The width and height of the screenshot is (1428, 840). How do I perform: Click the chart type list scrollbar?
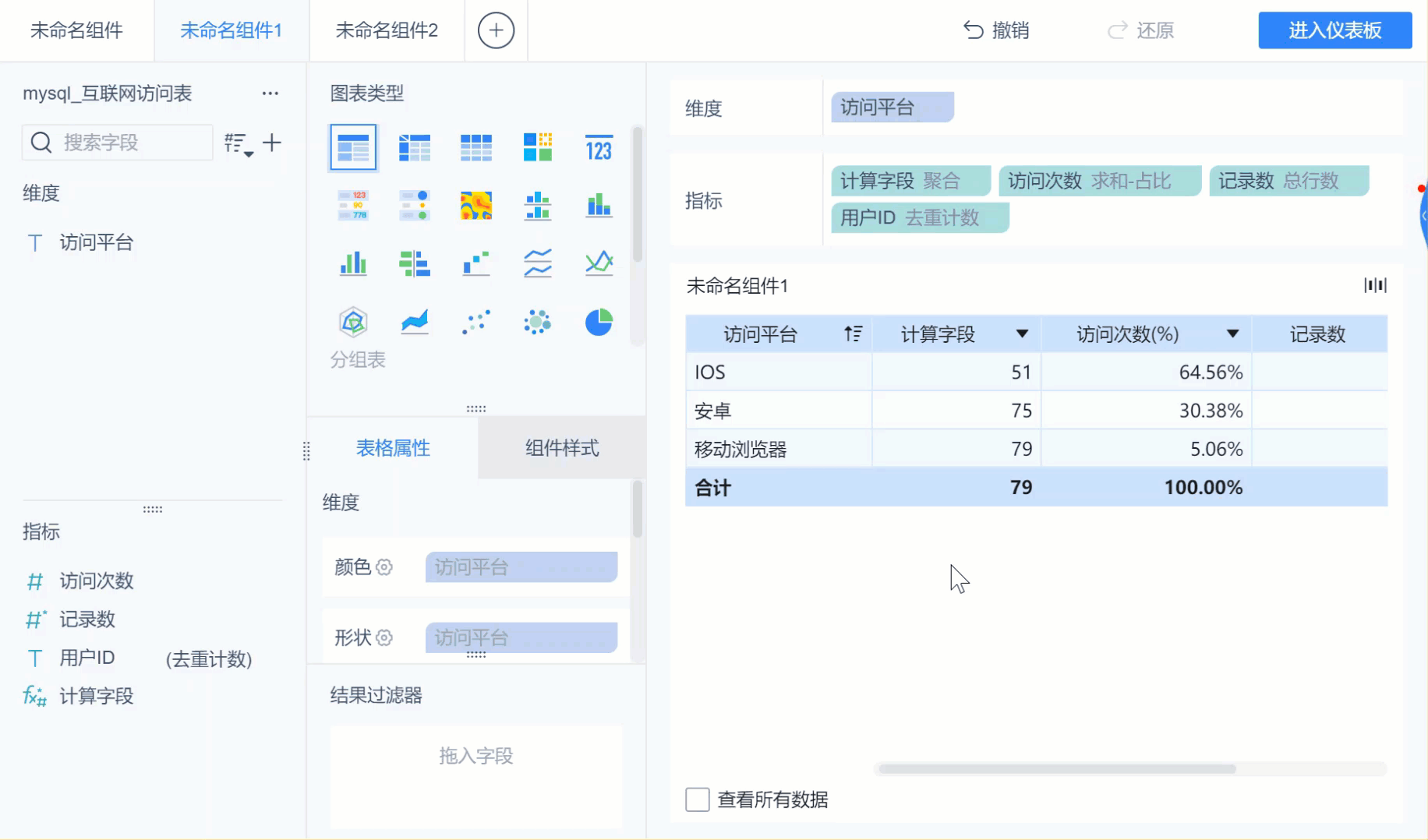pos(638,195)
